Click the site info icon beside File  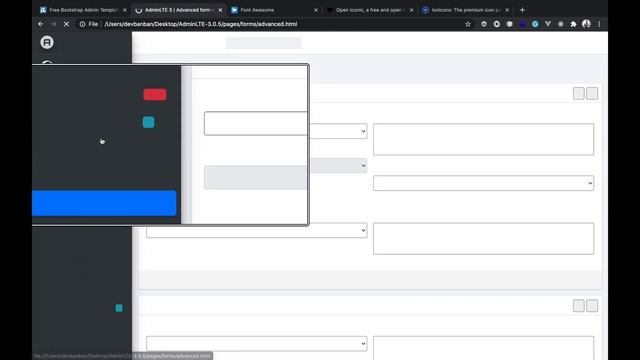click(x=82, y=24)
